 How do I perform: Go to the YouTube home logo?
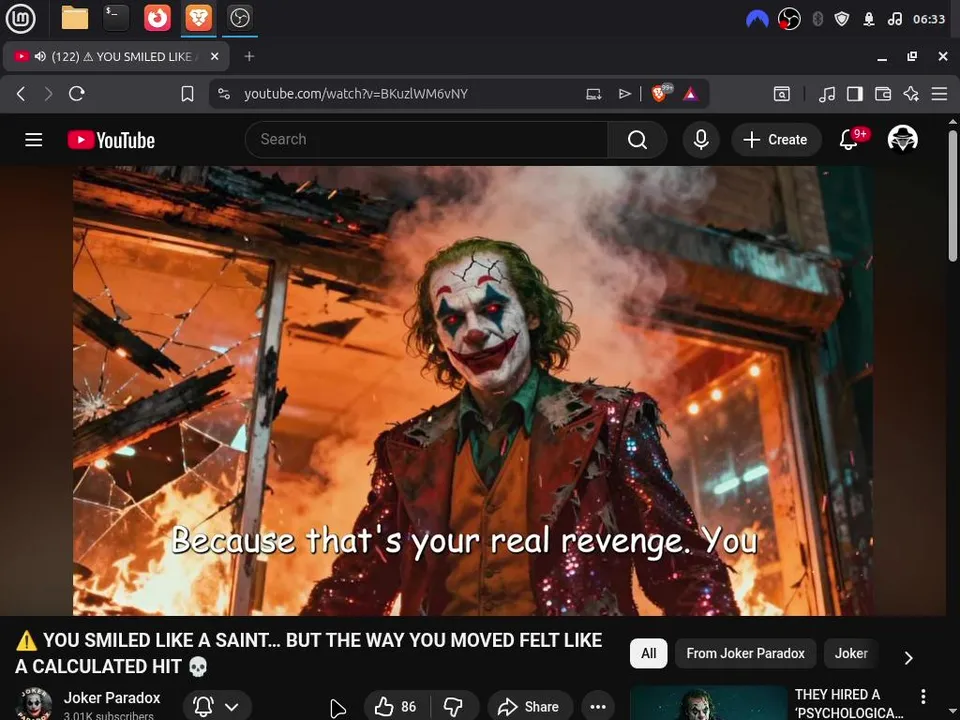(x=111, y=140)
